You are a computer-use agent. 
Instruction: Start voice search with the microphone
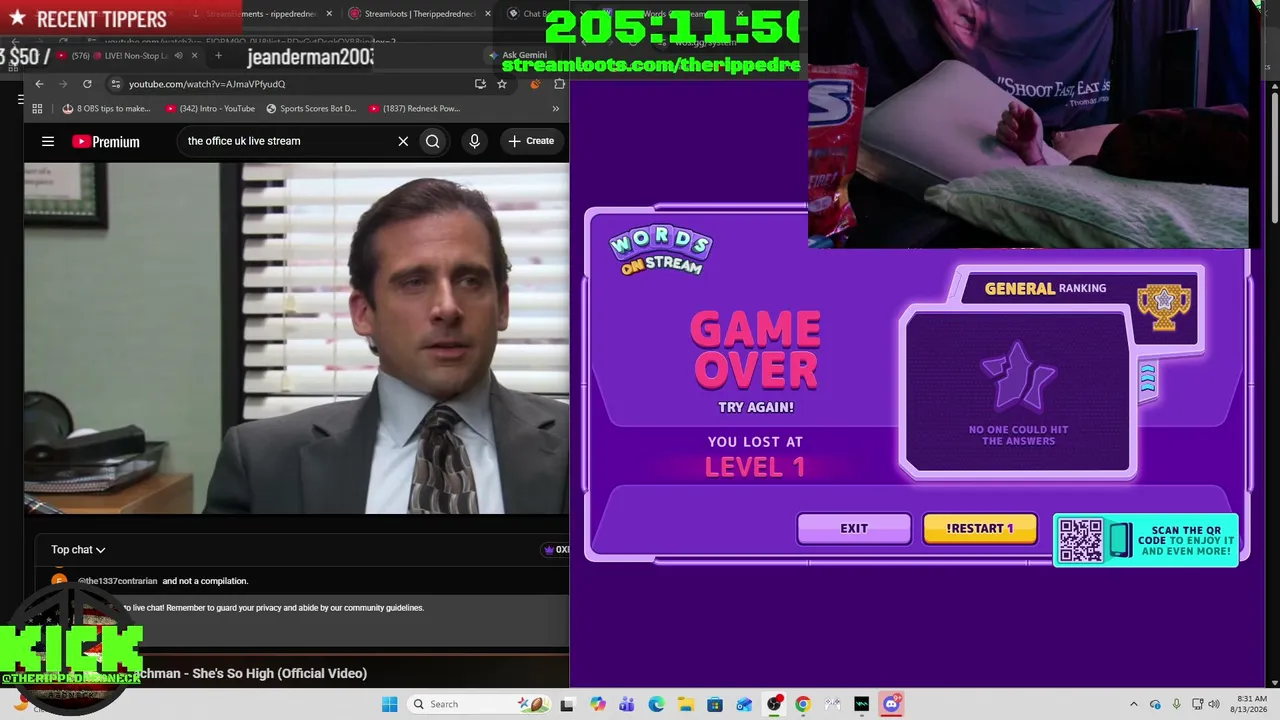[474, 141]
